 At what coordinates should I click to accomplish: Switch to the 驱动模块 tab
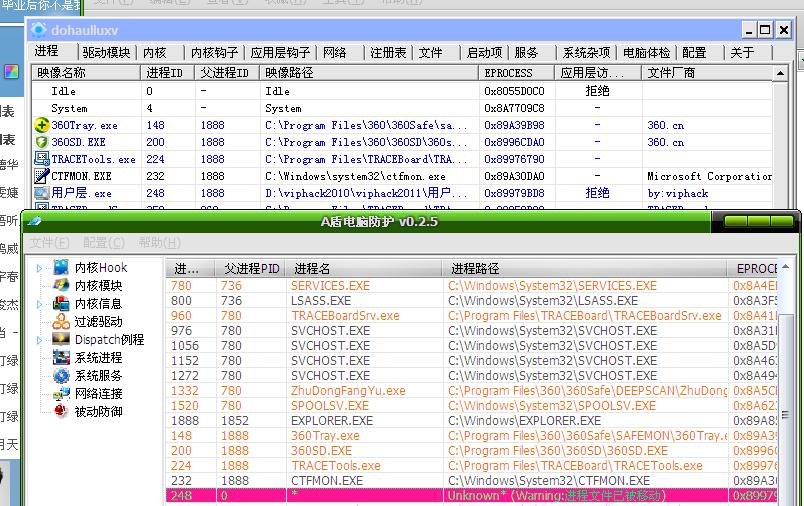click(x=106, y=52)
